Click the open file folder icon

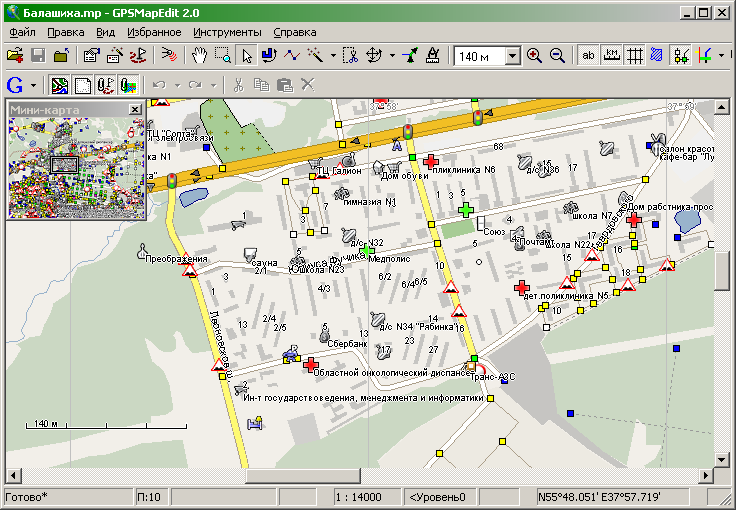pyautogui.click(x=15, y=56)
